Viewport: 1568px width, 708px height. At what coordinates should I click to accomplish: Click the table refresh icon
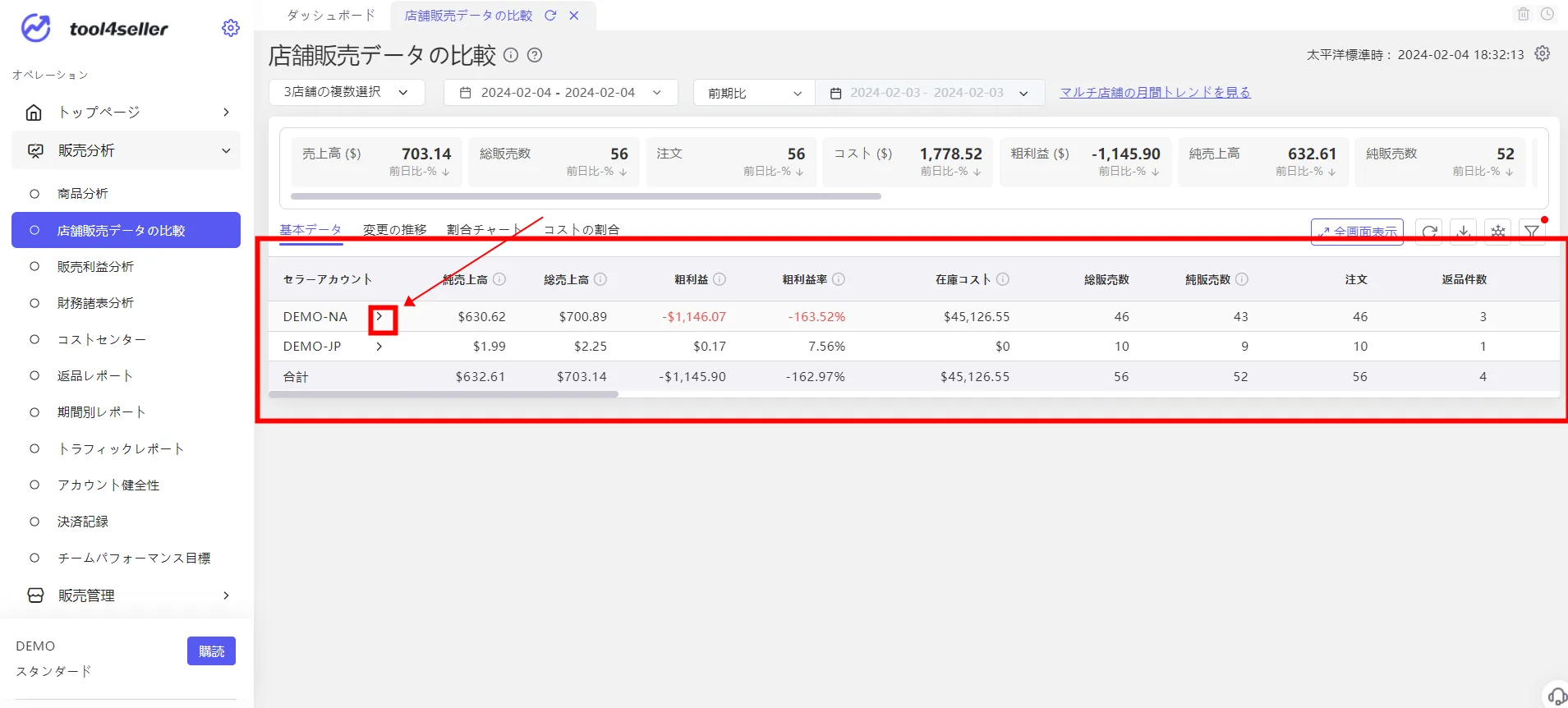coord(1429,232)
